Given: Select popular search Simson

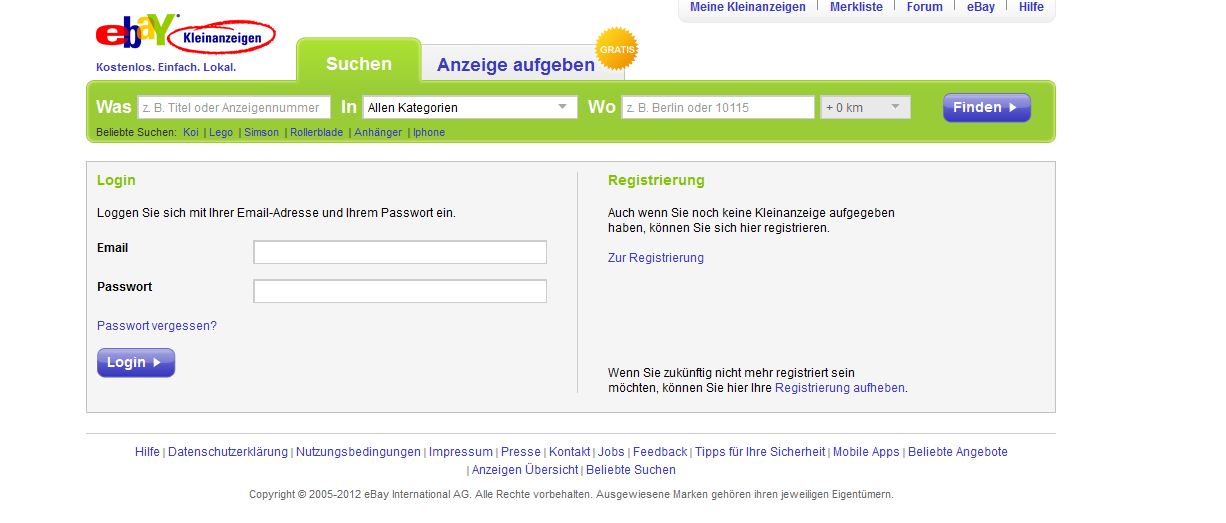Looking at the screenshot, I should pos(262,132).
